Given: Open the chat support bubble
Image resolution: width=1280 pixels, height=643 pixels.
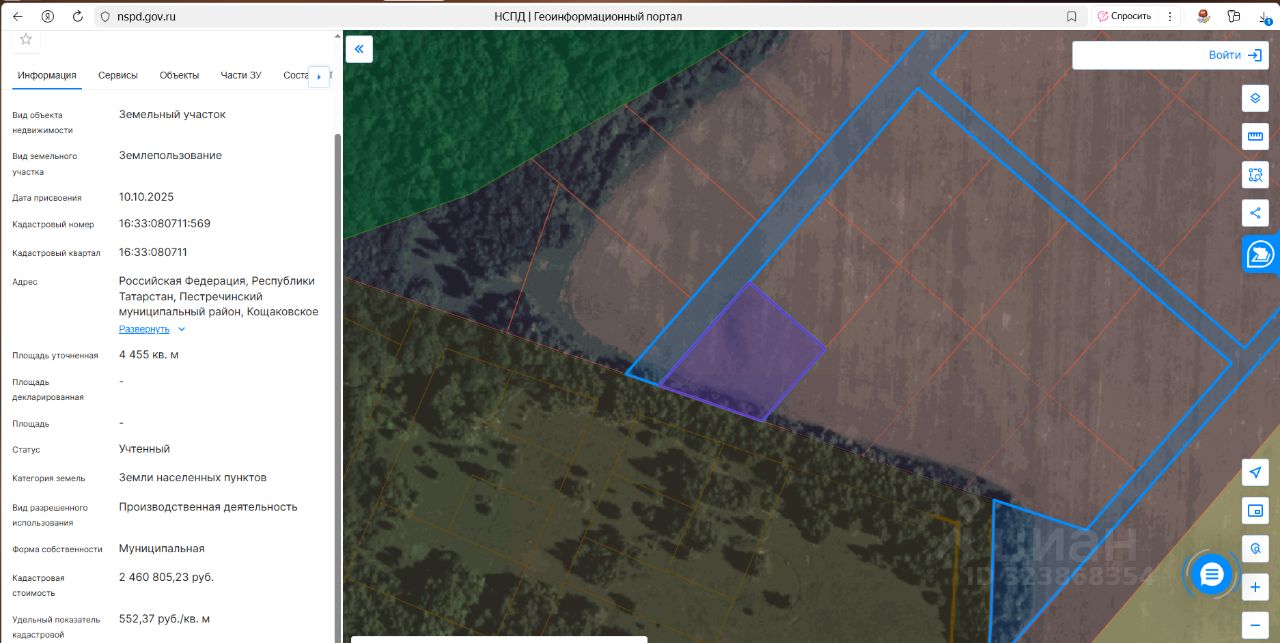Looking at the screenshot, I should [x=1211, y=574].
